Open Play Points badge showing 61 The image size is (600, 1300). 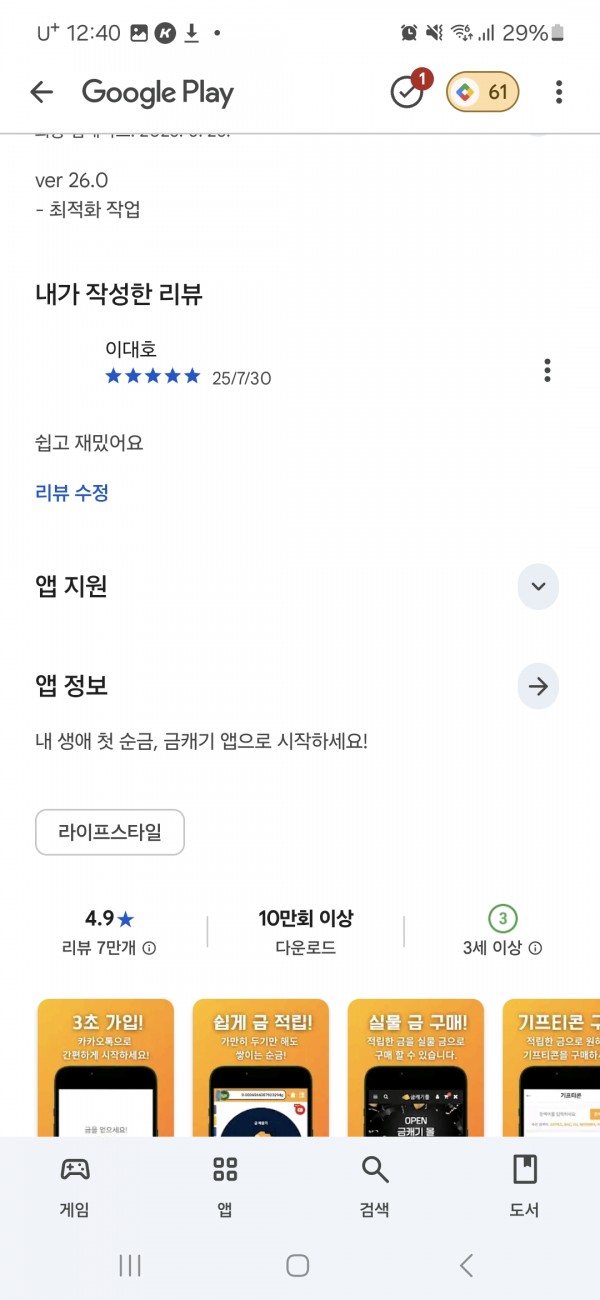(482, 93)
